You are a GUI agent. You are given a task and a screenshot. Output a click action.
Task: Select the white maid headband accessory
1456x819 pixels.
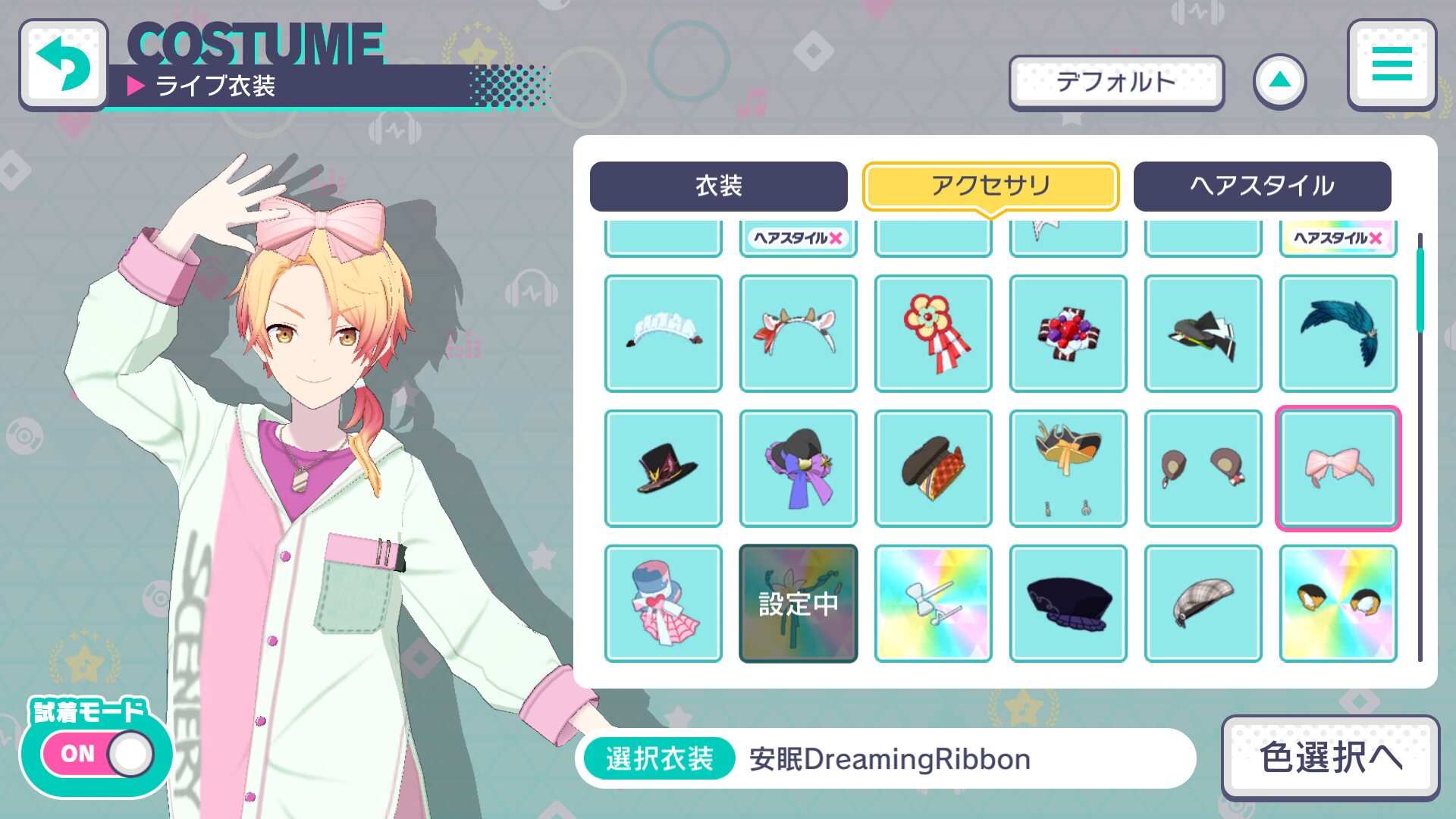pos(664,333)
